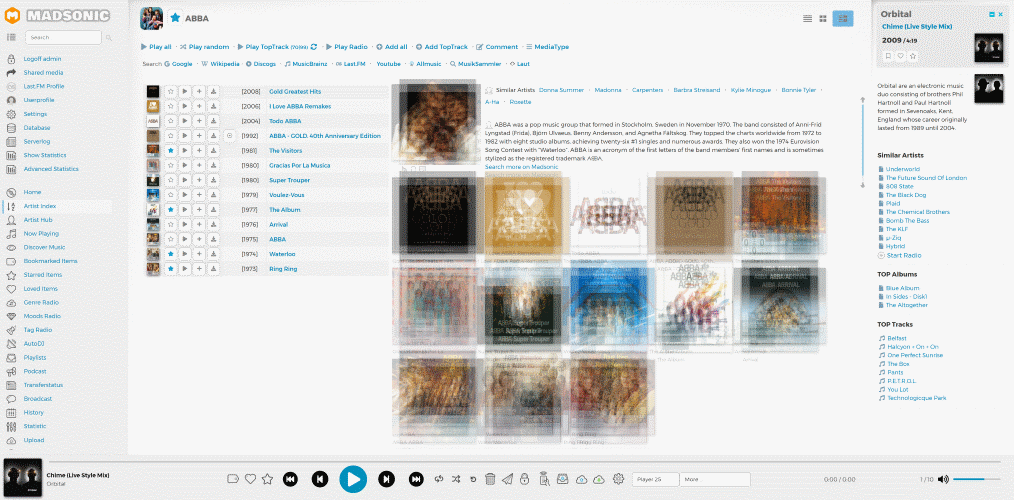Toggle shuffle in the bottom player bar
The width and height of the screenshot is (1014, 500).
(x=456, y=479)
